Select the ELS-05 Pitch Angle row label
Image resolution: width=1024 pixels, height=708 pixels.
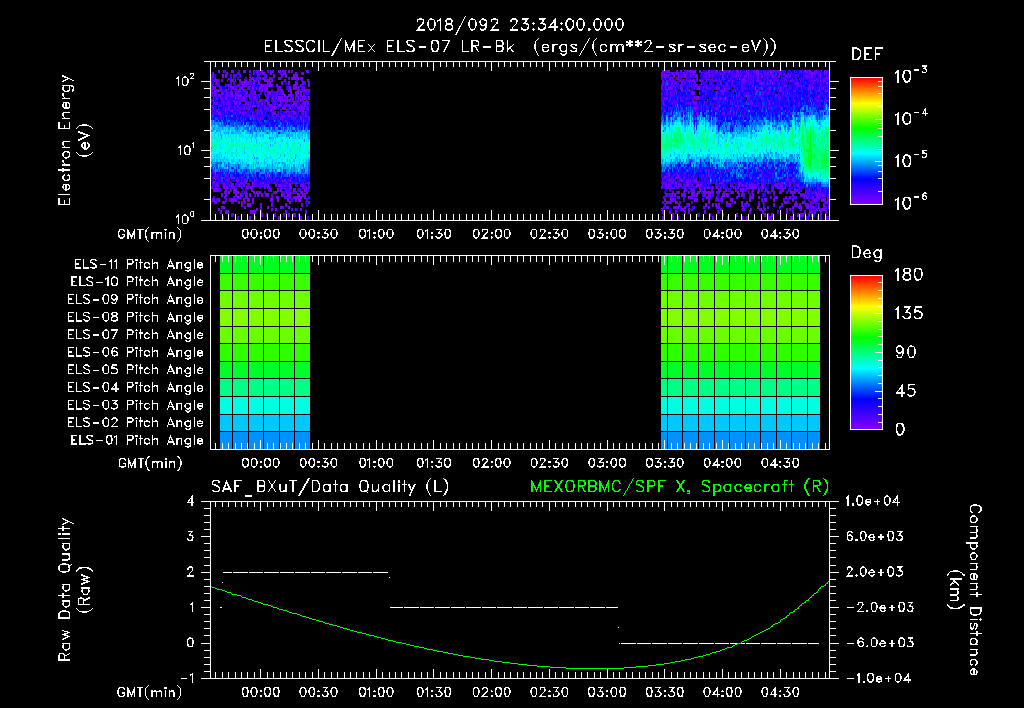pos(136,370)
